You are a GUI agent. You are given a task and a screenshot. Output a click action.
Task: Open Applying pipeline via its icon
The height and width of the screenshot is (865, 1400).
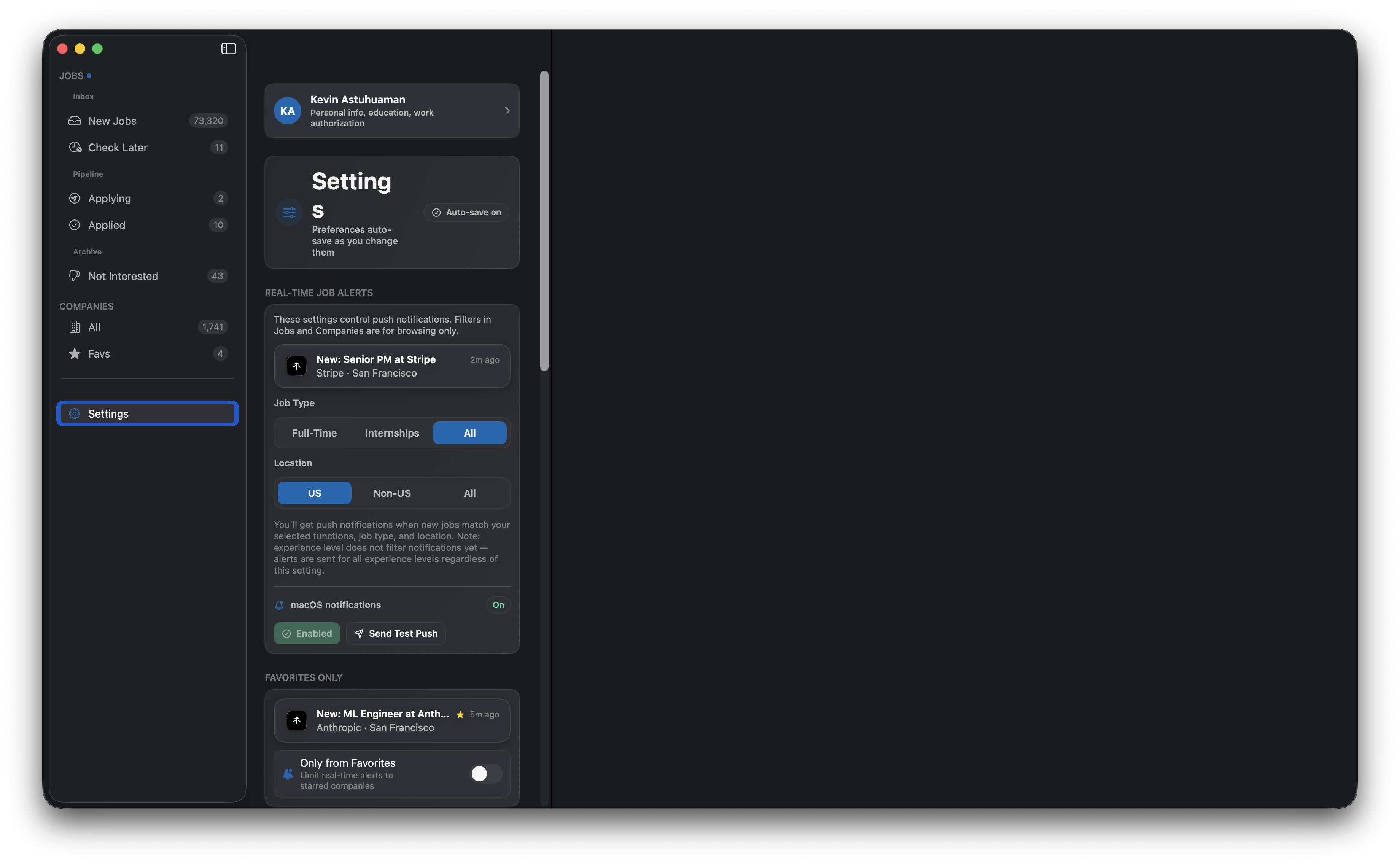coord(75,199)
